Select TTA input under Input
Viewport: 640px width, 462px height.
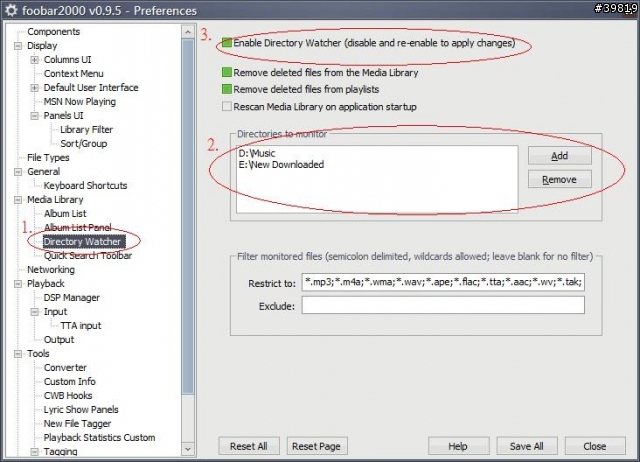click(x=80, y=325)
